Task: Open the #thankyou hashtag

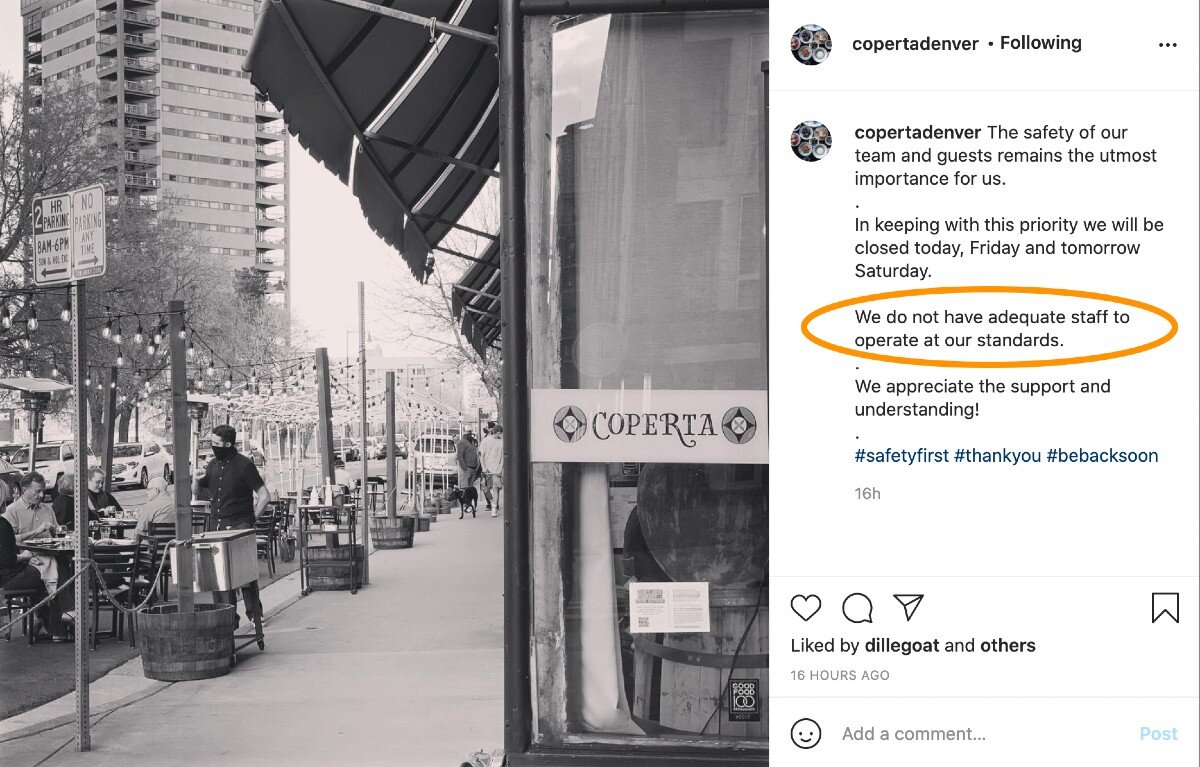Action: (997, 456)
